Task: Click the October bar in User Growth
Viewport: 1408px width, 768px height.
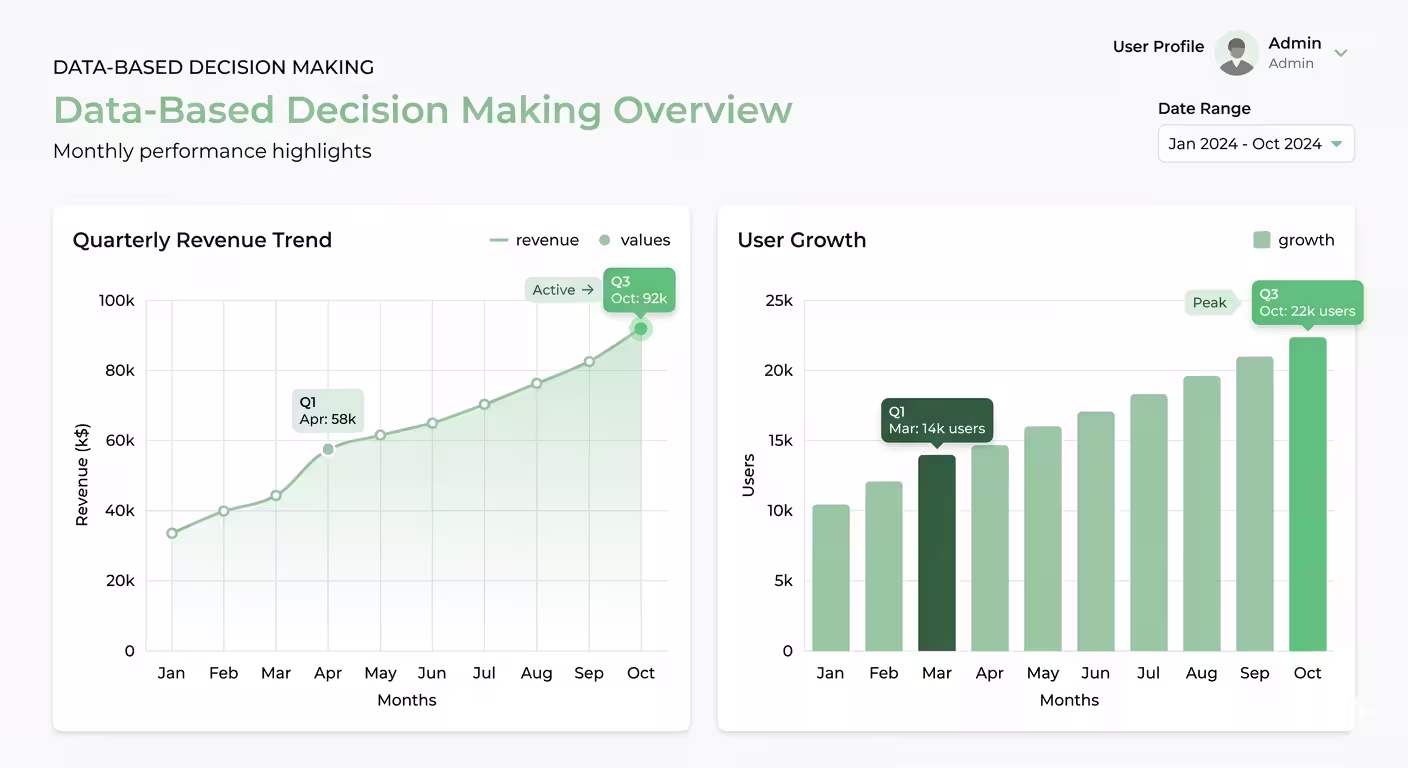Action: tap(1307, 495)
